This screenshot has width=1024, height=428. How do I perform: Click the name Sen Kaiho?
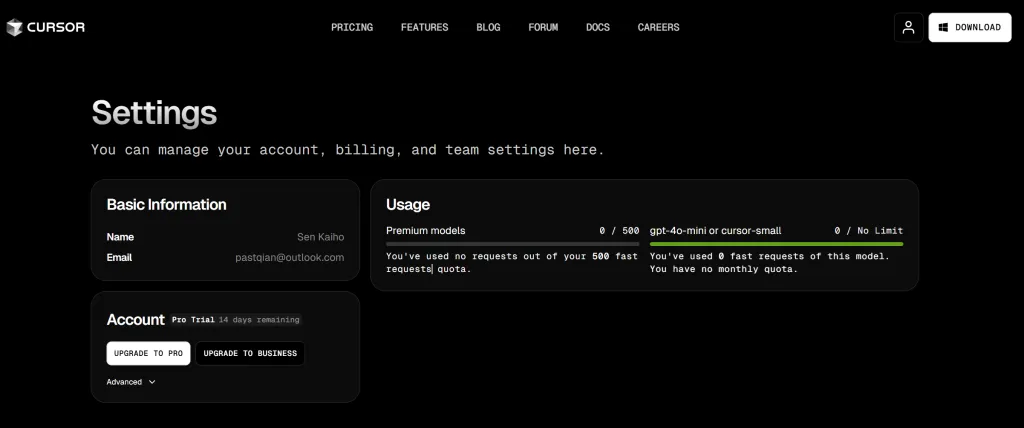(x=320, y=237)
